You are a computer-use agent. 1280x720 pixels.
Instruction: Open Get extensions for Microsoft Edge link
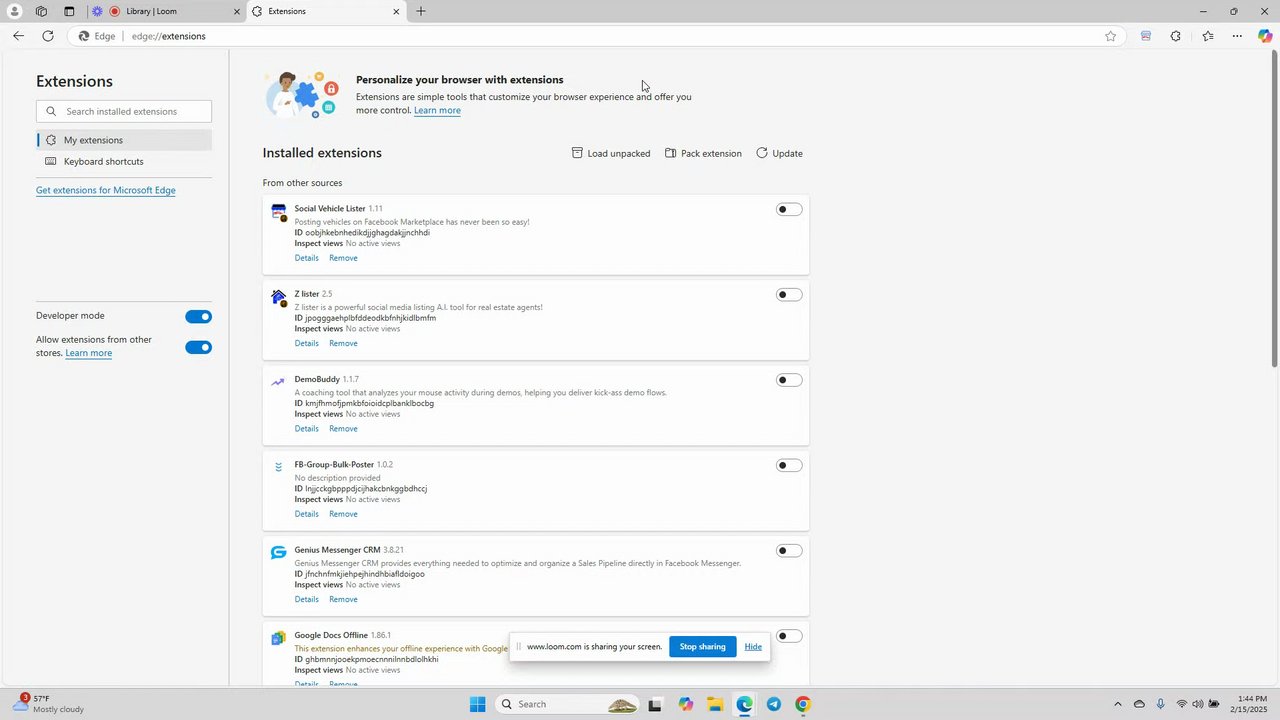(106, 190)
